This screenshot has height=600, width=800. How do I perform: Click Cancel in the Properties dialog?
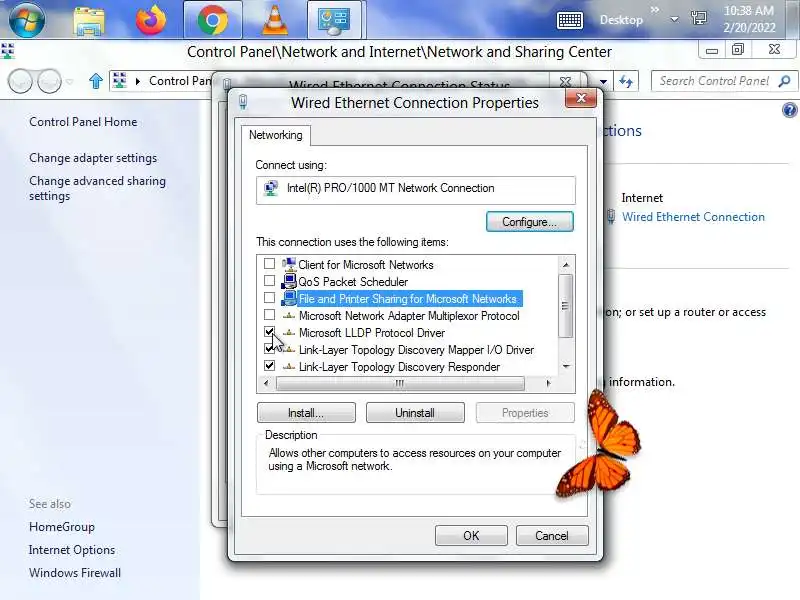pyautogui.click(x=552, y=536)
